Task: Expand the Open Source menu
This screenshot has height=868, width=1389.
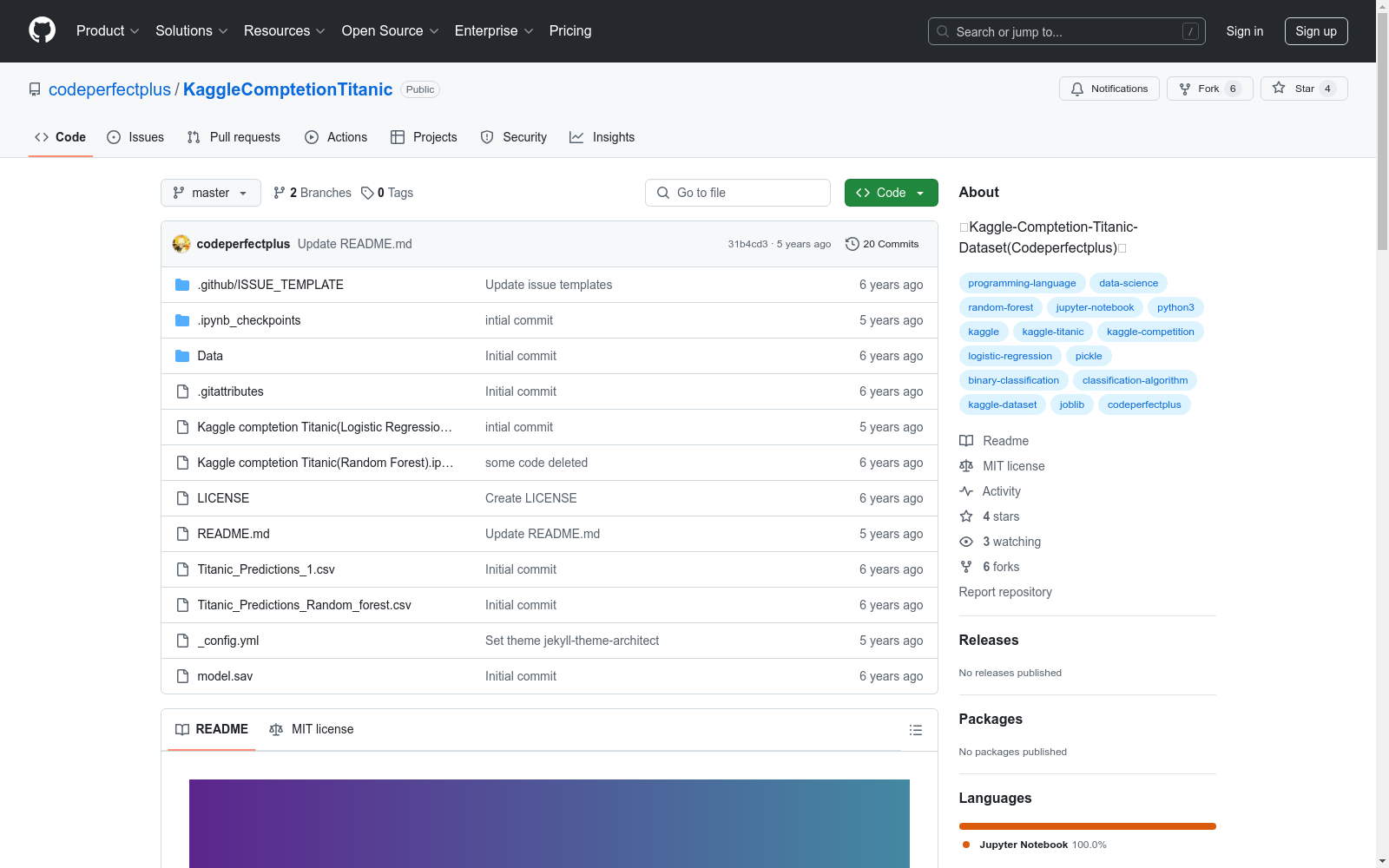Action: point(390,30)
